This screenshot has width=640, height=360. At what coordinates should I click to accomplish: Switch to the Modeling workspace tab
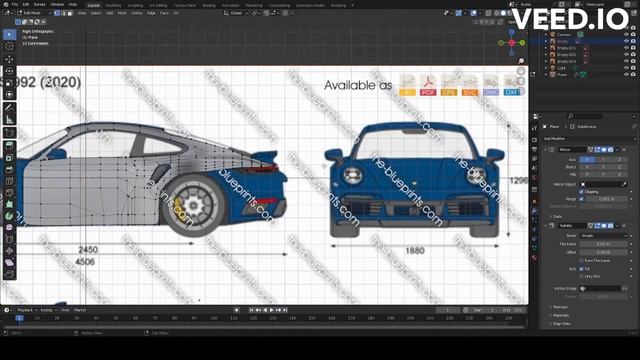point(113,5)
